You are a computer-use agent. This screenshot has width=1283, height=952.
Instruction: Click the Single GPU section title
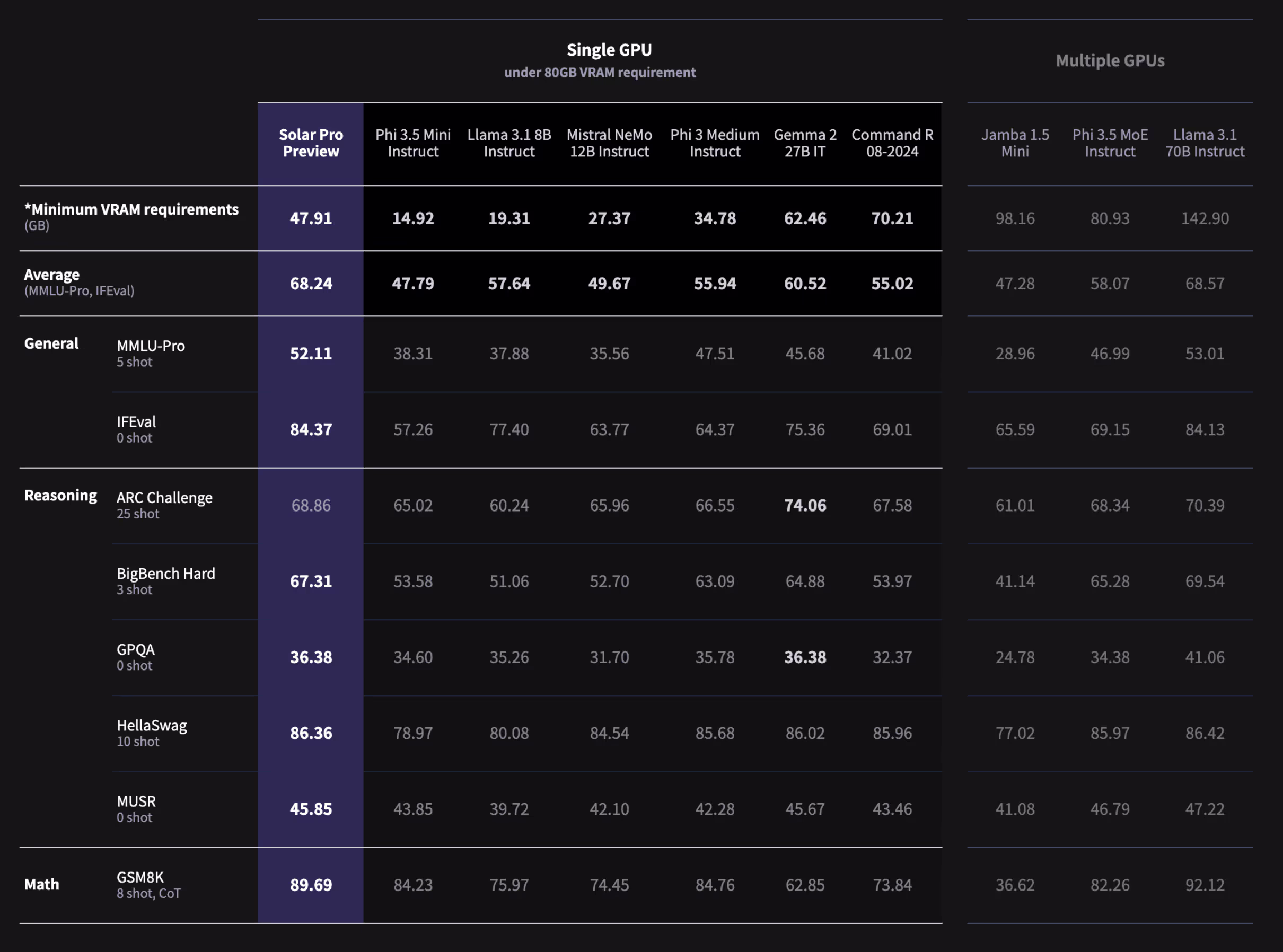pos(609,50)
